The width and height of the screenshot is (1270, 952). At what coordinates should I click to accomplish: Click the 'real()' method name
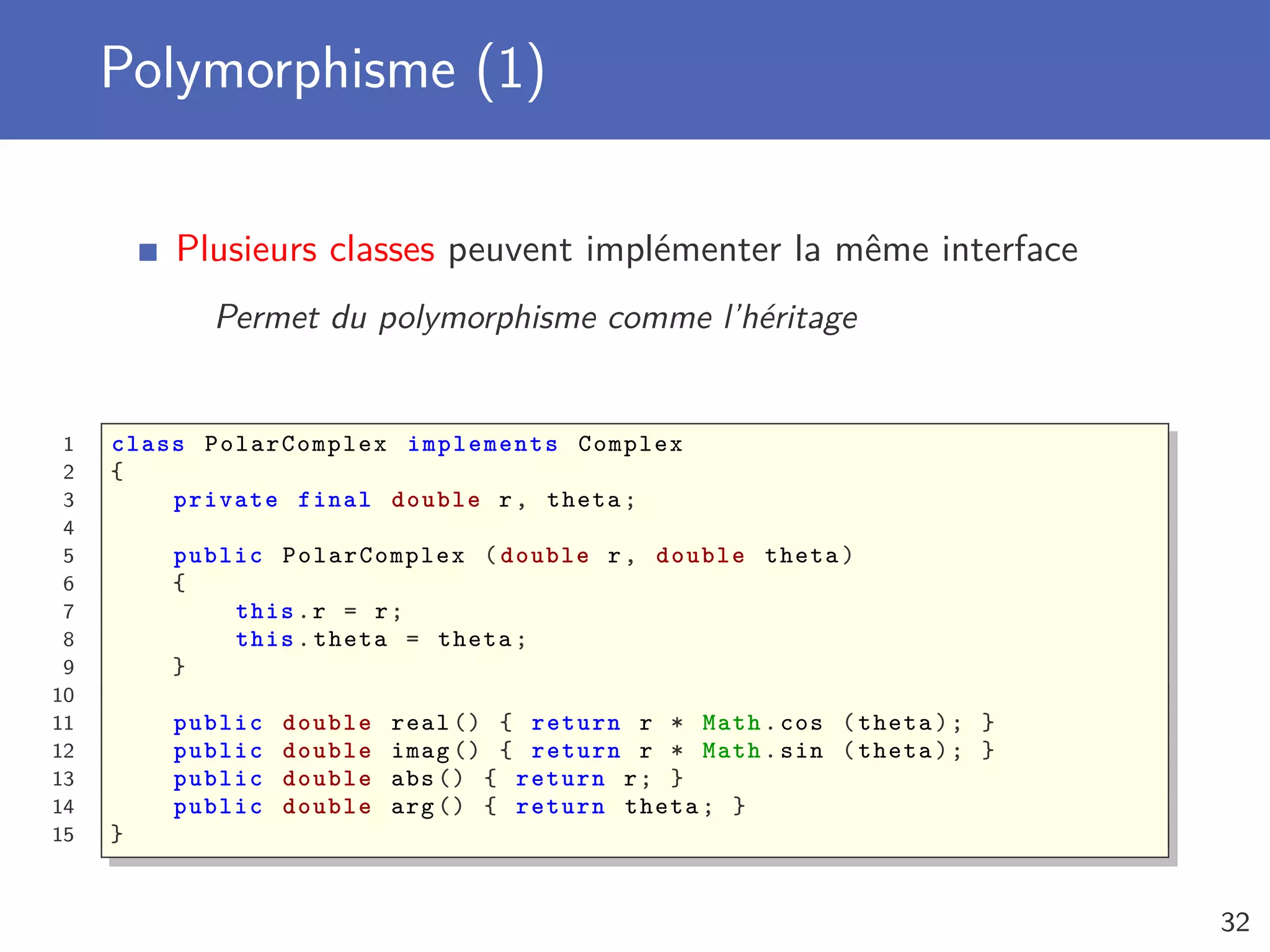pos(435,723)
